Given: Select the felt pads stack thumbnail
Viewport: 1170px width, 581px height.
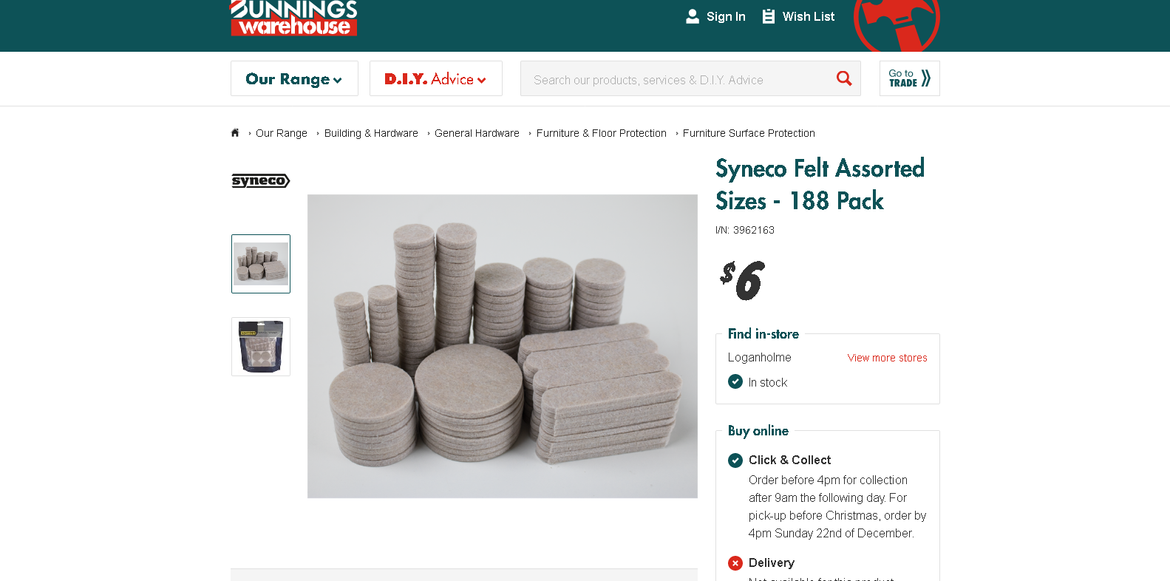Looking at the screenshot, I should (260, 264).
